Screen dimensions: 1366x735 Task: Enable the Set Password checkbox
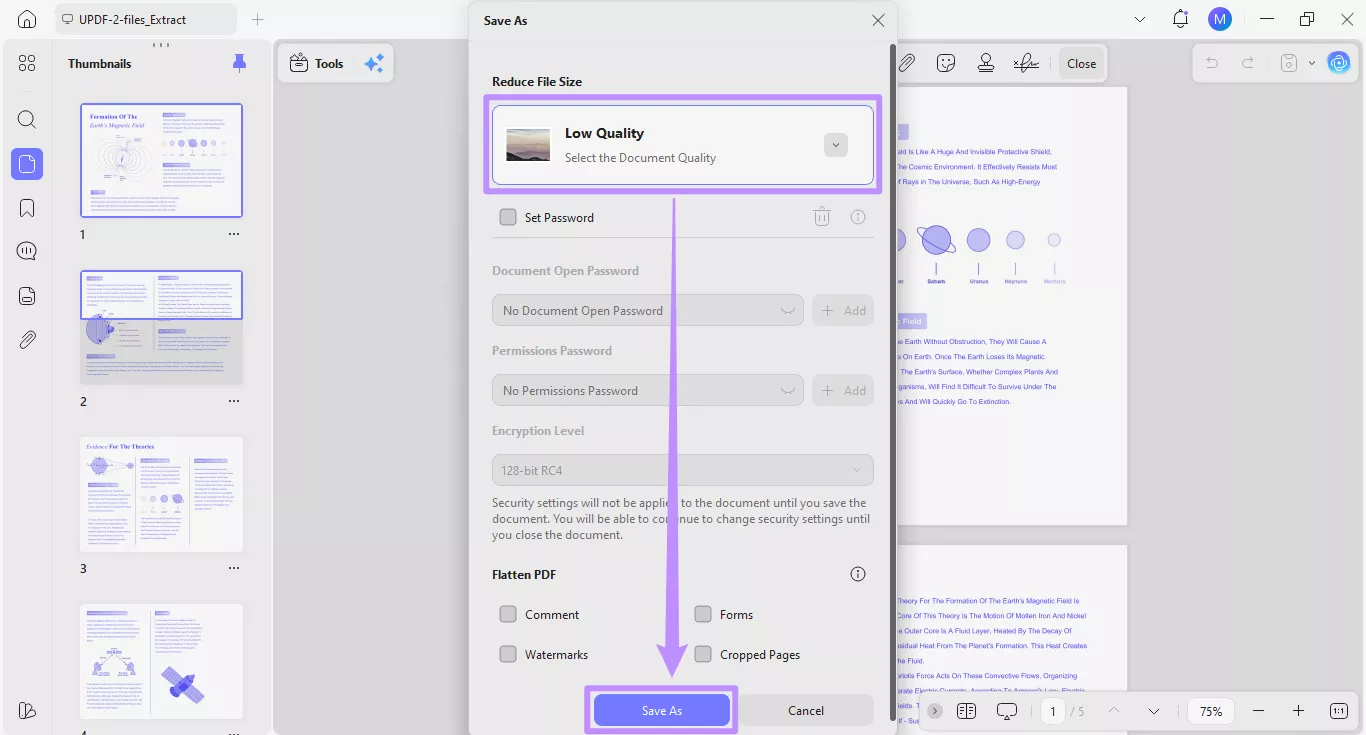point(508,217)
